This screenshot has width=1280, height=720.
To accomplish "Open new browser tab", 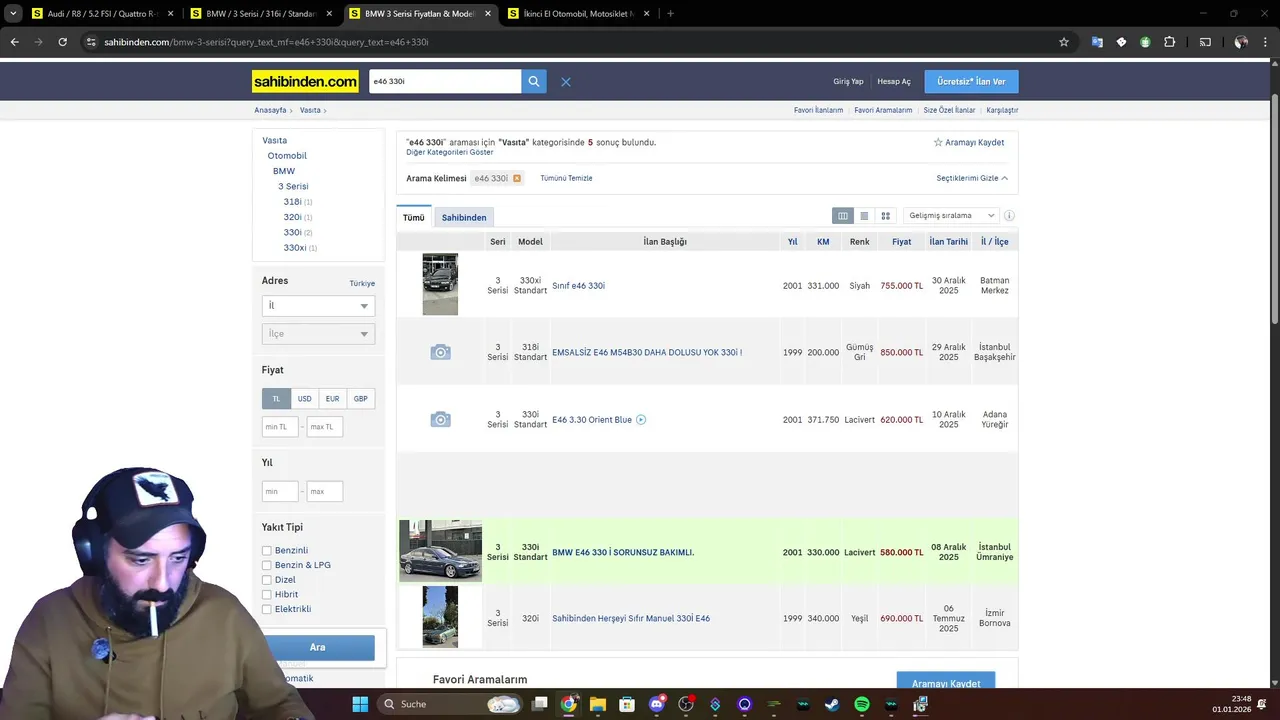I will click(x=670, y=14).
